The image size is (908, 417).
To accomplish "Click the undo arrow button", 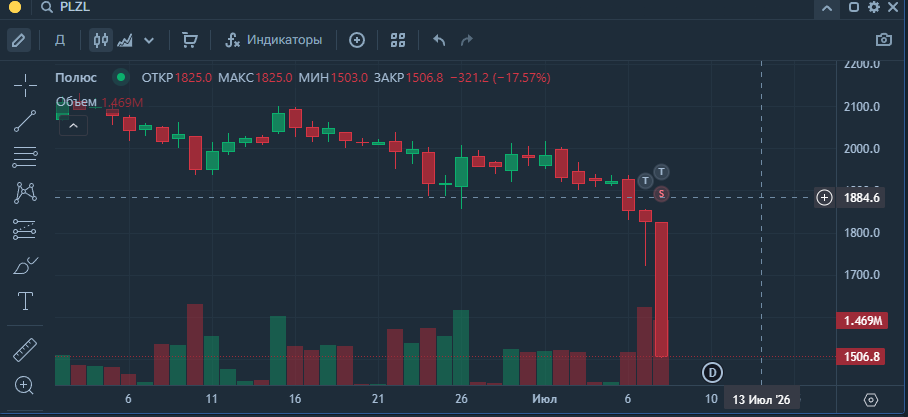I will tap(440, 40).
